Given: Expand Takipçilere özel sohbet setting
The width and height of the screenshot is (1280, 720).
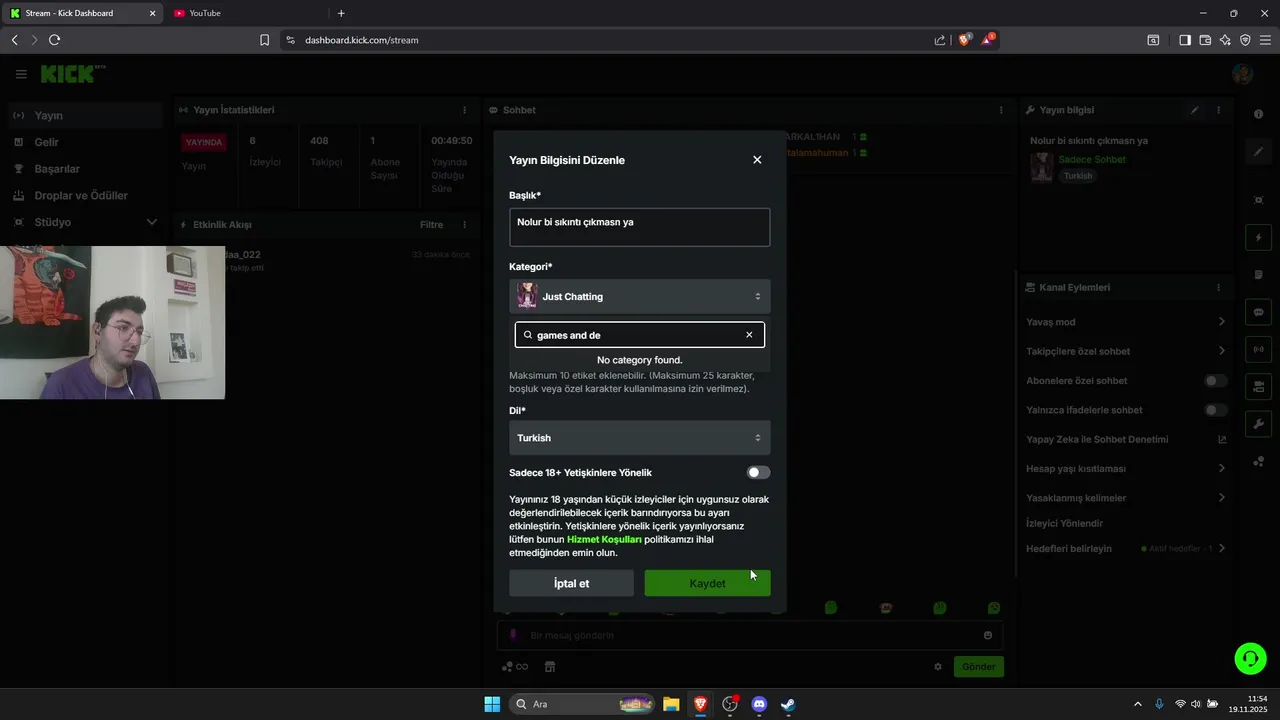Looking at the screenshot, I should coord(1126,351).
